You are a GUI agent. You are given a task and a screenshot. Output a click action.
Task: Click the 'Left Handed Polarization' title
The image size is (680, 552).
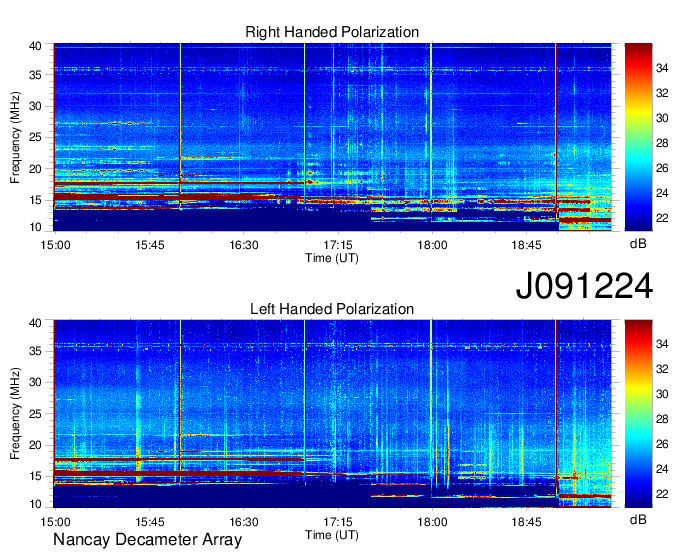tap(332, 309)
